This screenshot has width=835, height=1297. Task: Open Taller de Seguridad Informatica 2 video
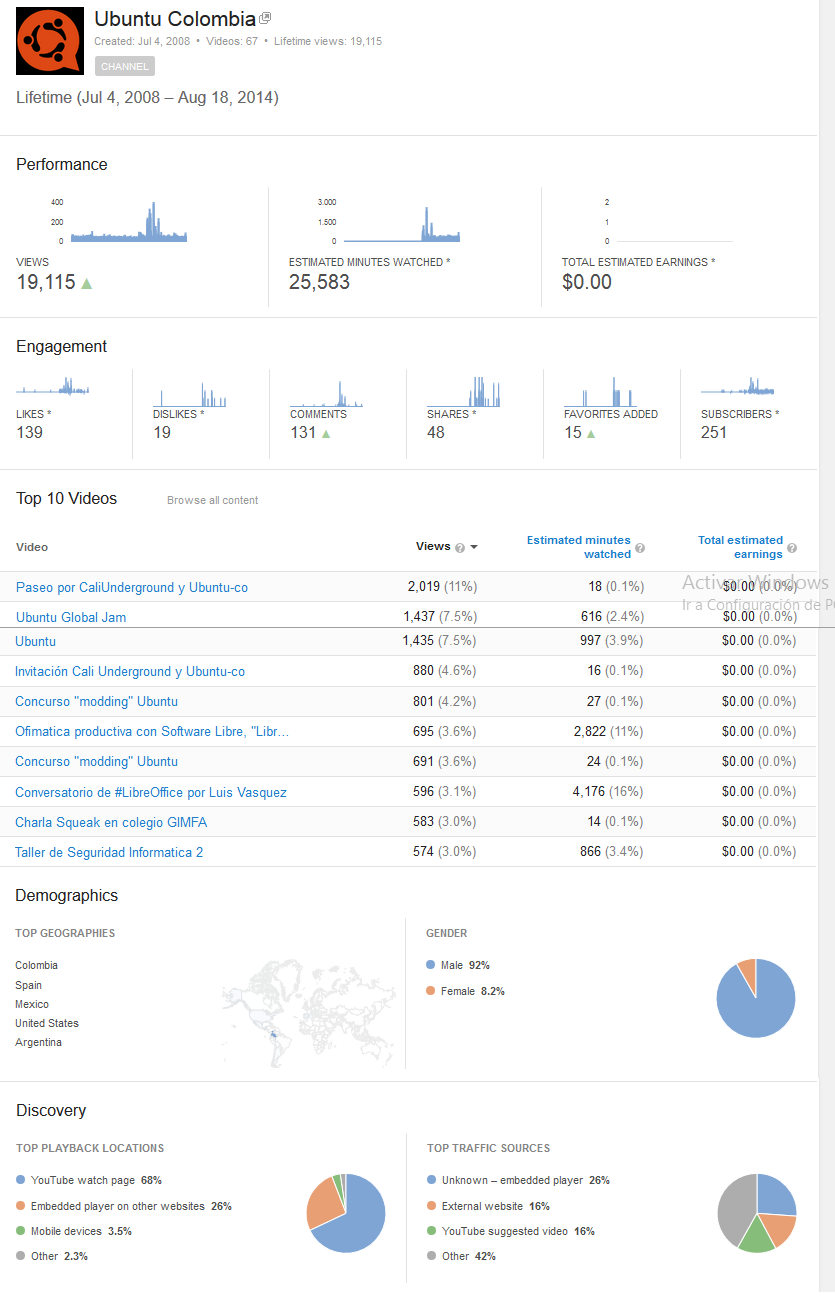(x=109, y=852)
